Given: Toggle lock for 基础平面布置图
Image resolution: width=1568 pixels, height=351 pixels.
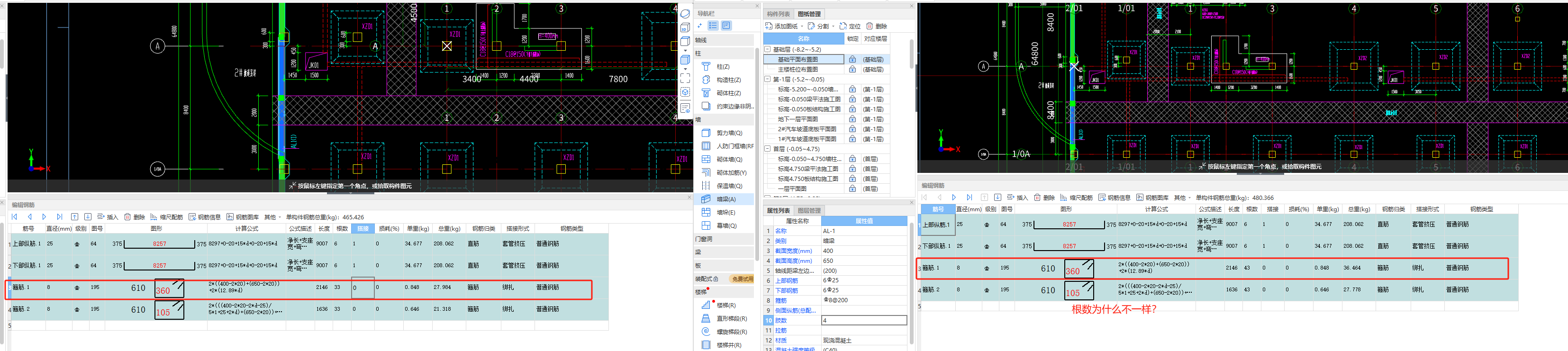Looking at the screenshot, I should [x=852, y=60].
